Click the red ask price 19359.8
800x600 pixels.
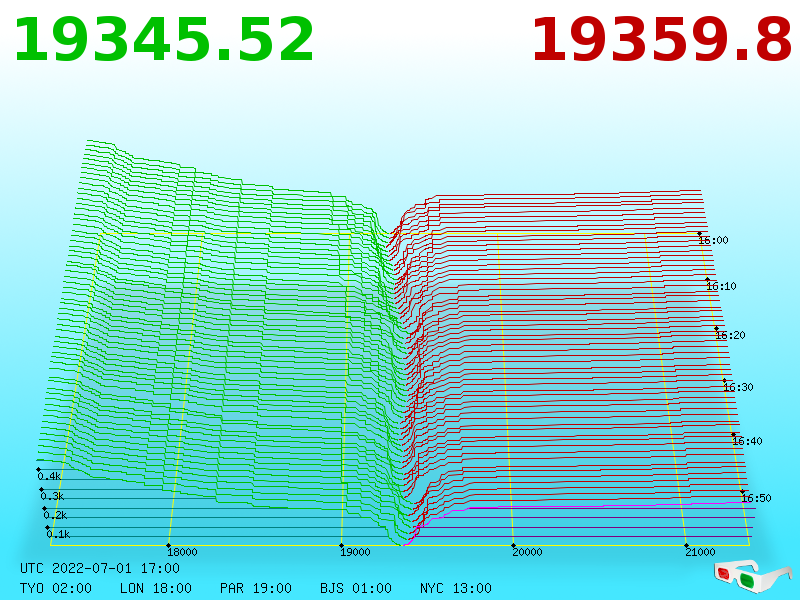click(x=662, y=40)
